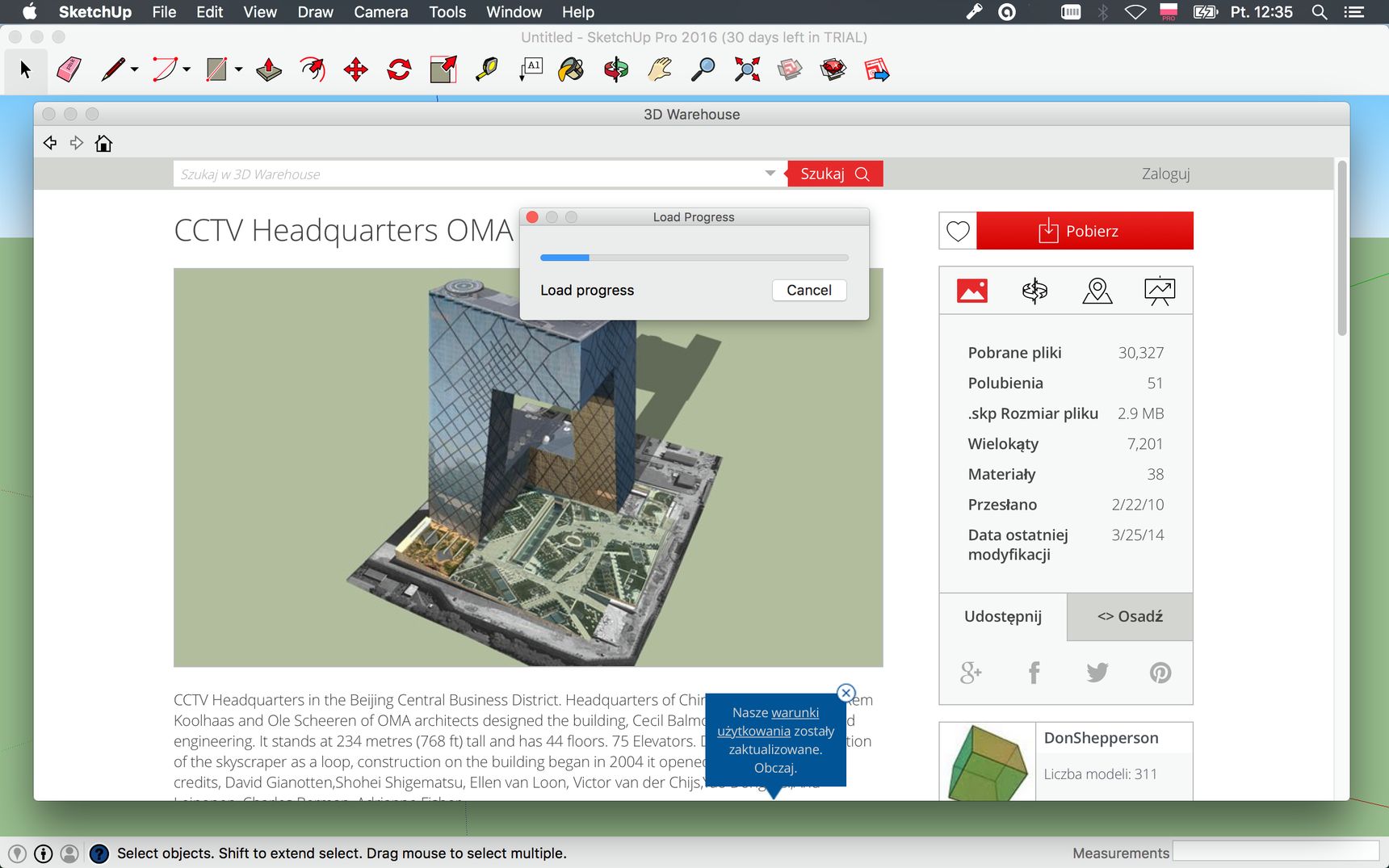Choose the Move tool
This screenshot has height=868, width=1389.
[x=356, y=70]
